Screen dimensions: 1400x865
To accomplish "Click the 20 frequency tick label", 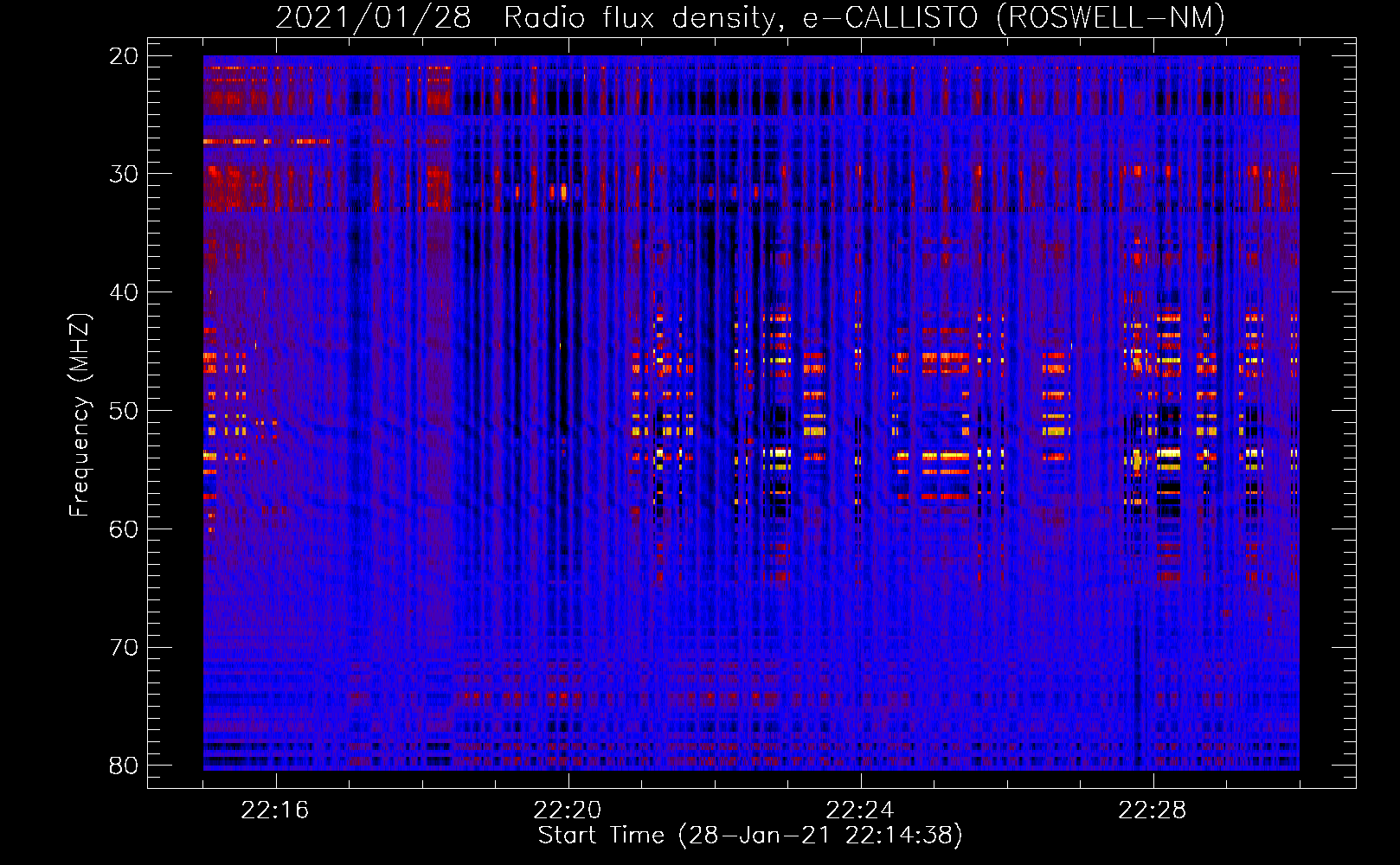I will pos(125,56).
